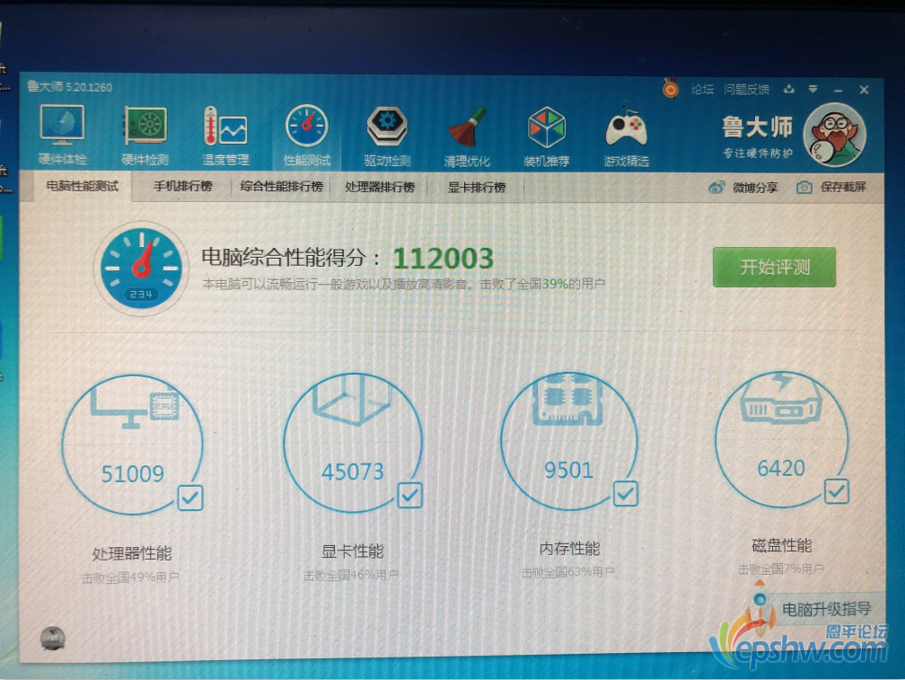Uncheck the 处理器性能 test checkbox
The image size is (905, 680).
tap(190, 498)
